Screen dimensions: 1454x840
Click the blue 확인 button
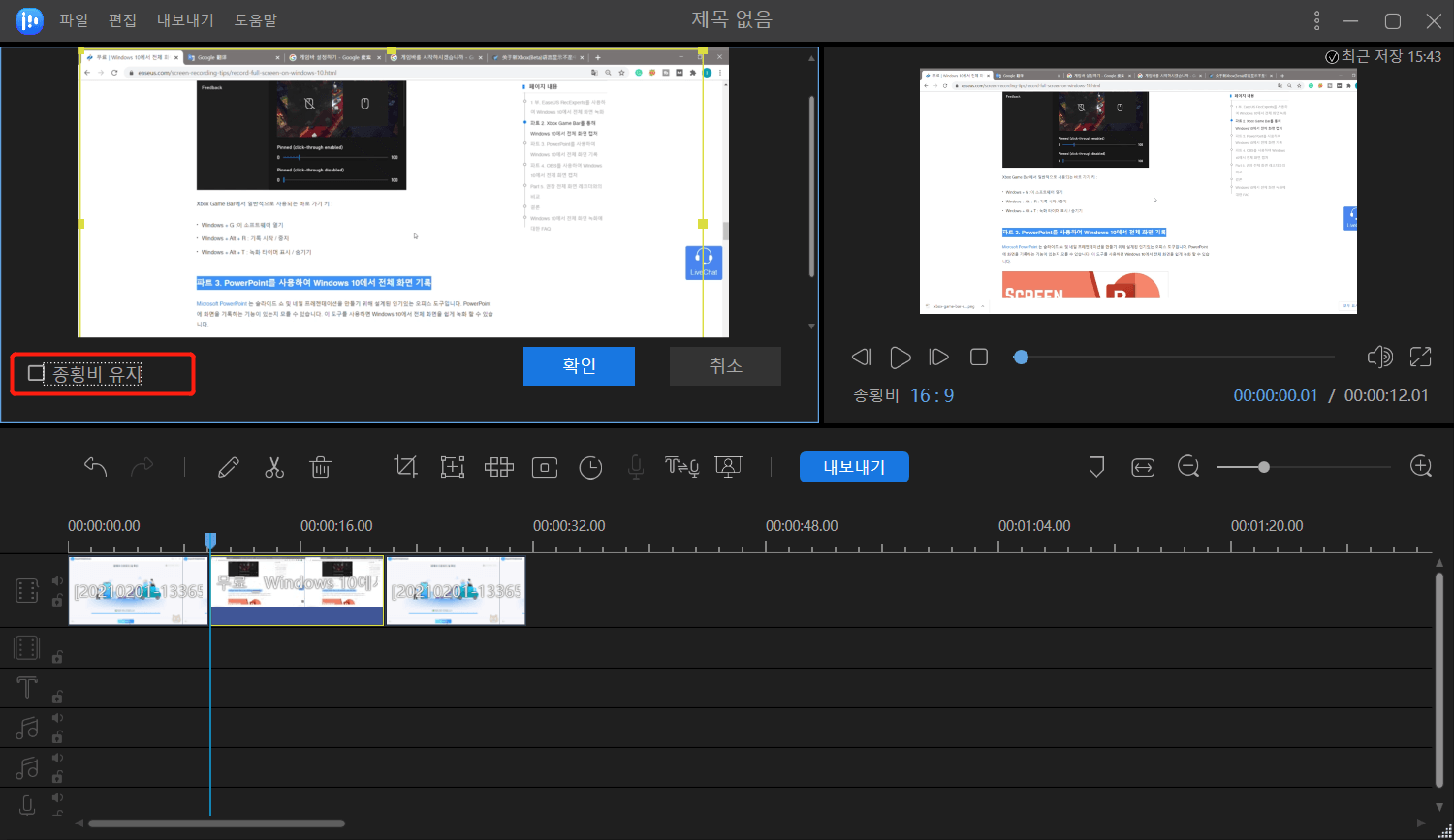tap(579, 366)
